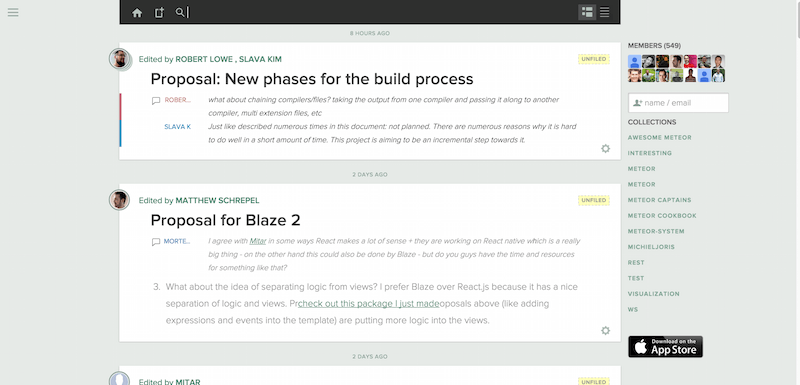Switch to card view layout
800x385 pixels.
pyautogui.click(x=587, y=12)
